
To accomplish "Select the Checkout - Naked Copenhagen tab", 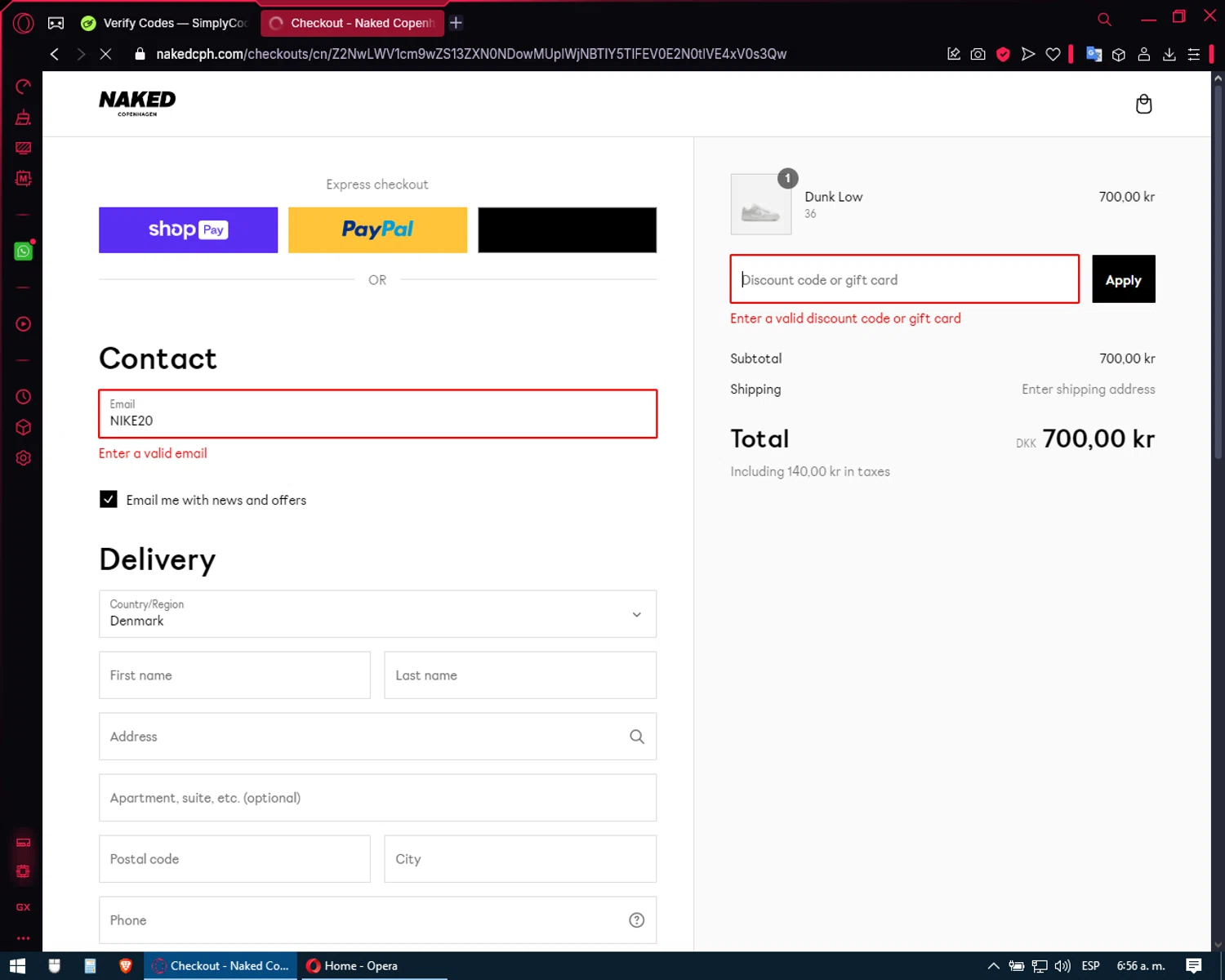I will [353, 23].
